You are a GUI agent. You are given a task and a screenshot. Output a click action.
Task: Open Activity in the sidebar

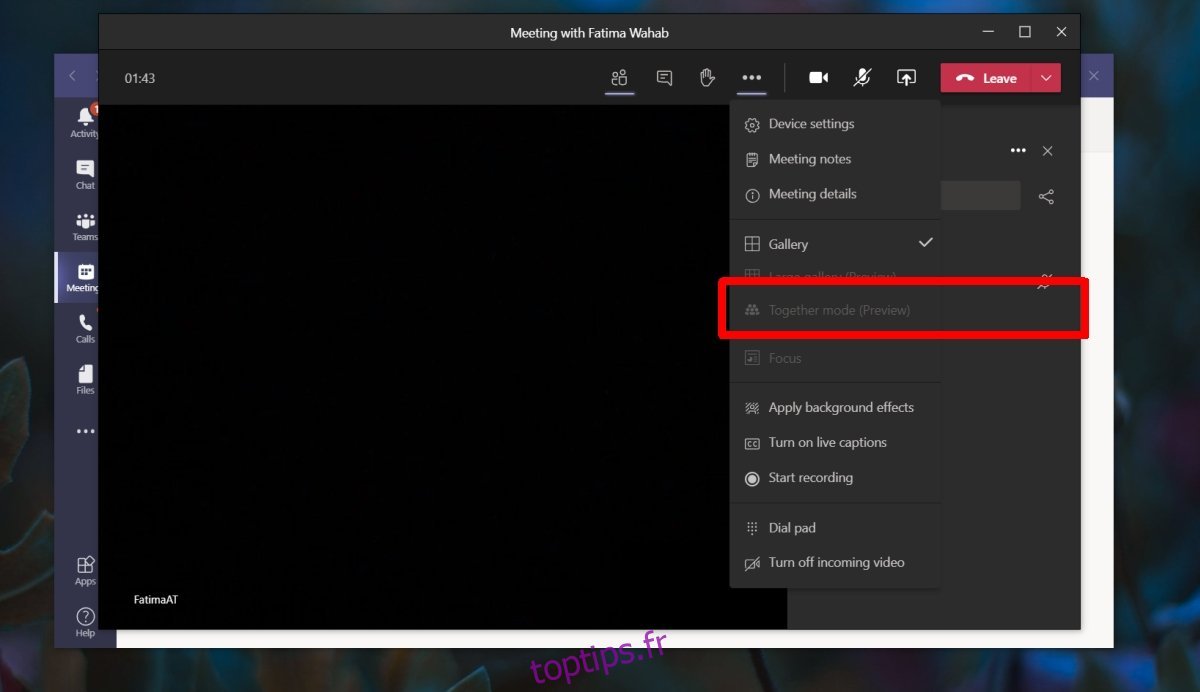pos(85,122)
